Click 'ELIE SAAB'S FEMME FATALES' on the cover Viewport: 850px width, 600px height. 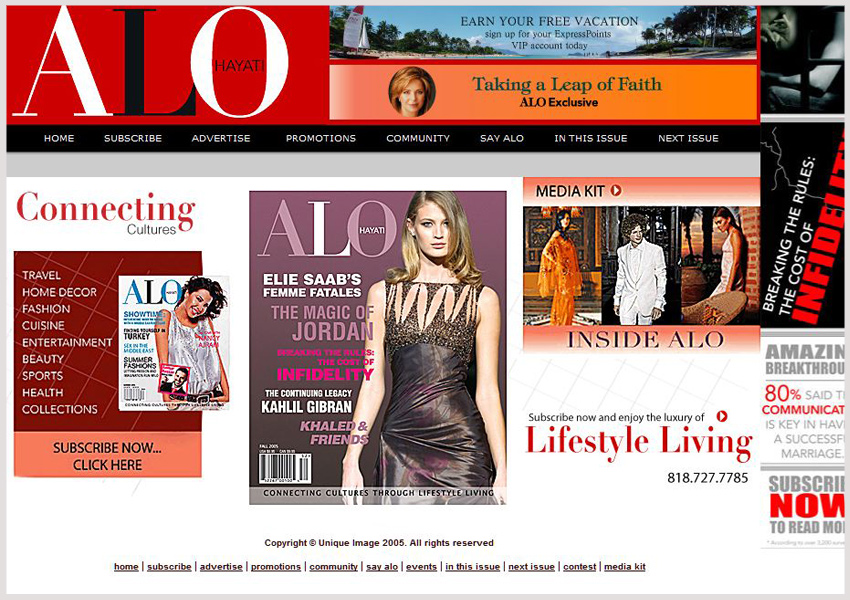(312, 286)
